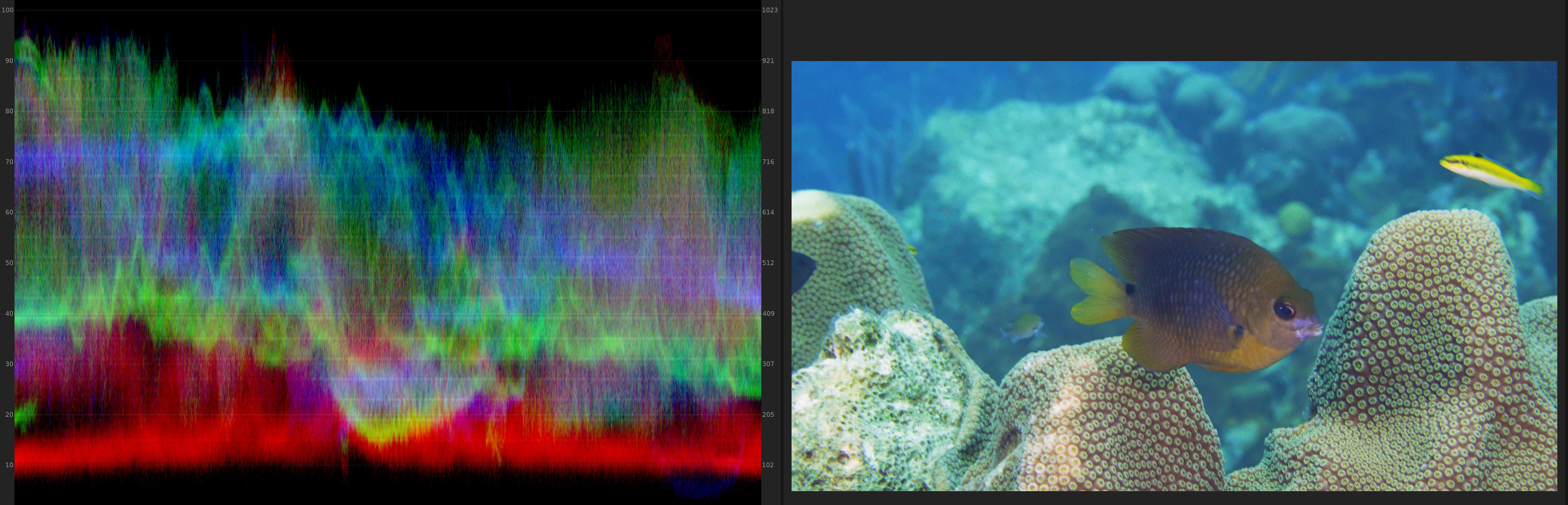Image resolution: width=1568 pixels, height=505 pixels.
Task: Click the large brown damselfish's eye
Action: (x=1284, y=310)
